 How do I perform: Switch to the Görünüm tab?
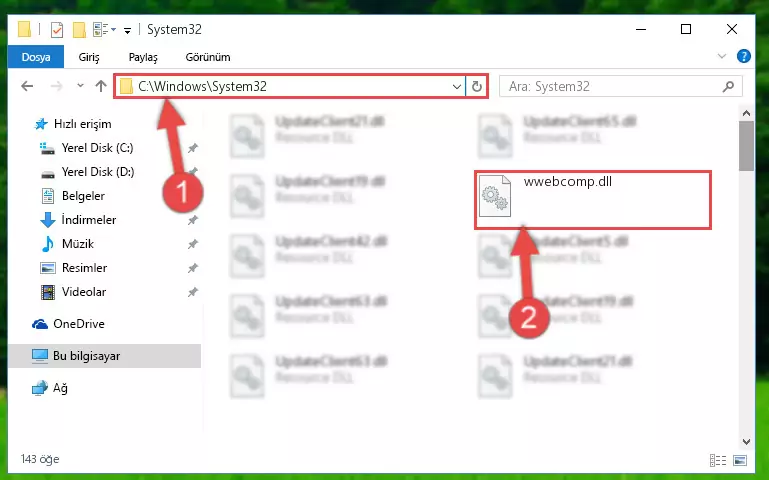[x=208, y=57]
